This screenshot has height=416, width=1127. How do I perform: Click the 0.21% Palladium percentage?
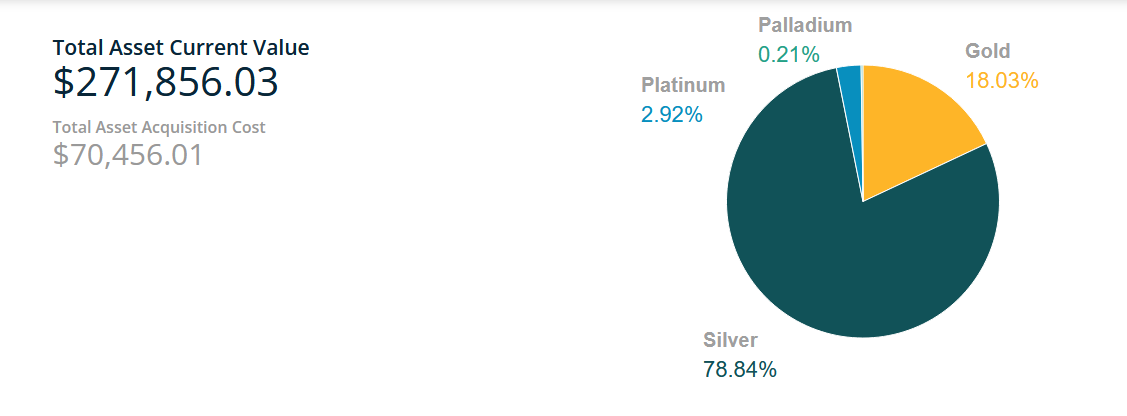789,55
